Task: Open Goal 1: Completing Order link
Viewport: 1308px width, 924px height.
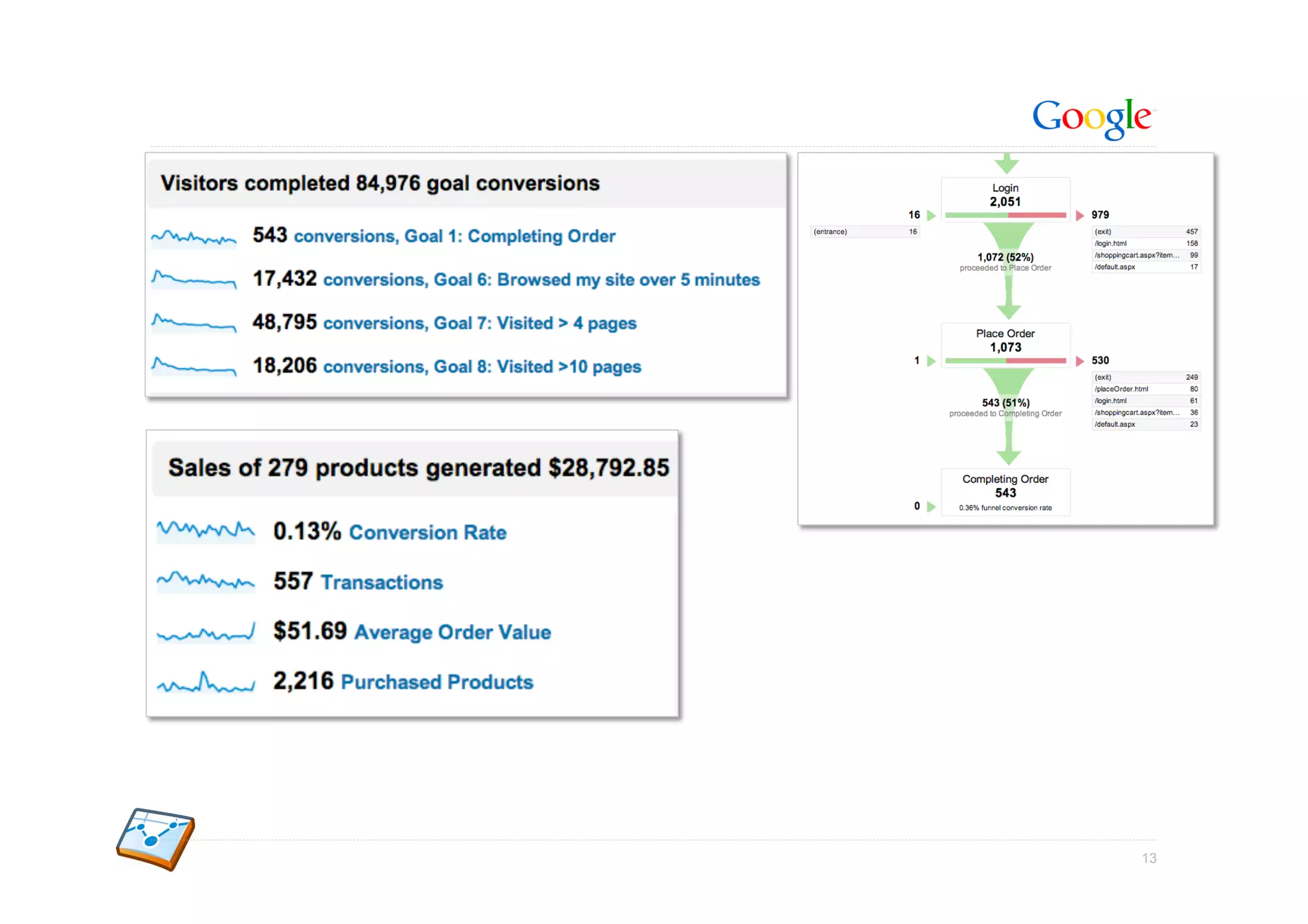Action: point(454,237)
